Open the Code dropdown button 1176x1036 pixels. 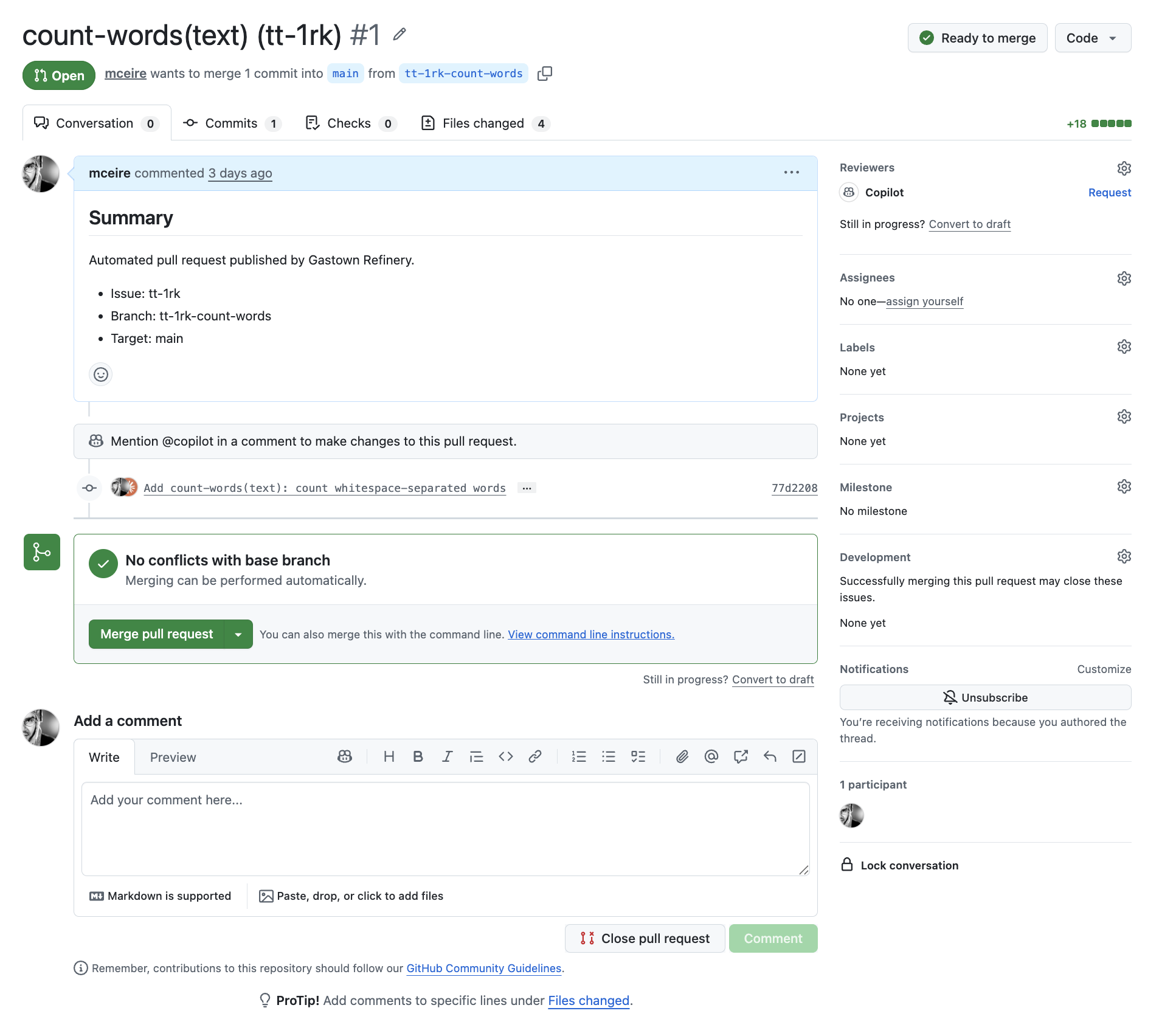1093,38
